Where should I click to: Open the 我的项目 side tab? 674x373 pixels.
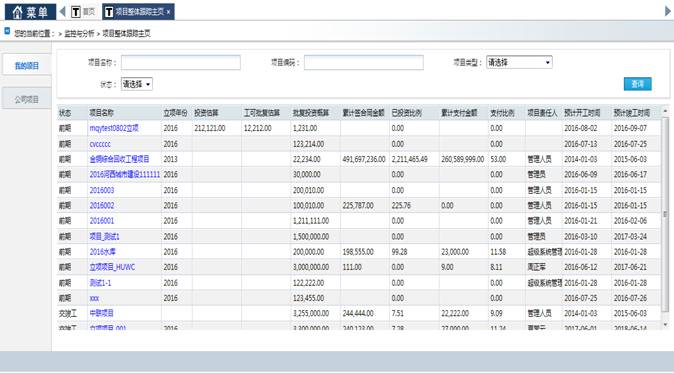point(27,66)
